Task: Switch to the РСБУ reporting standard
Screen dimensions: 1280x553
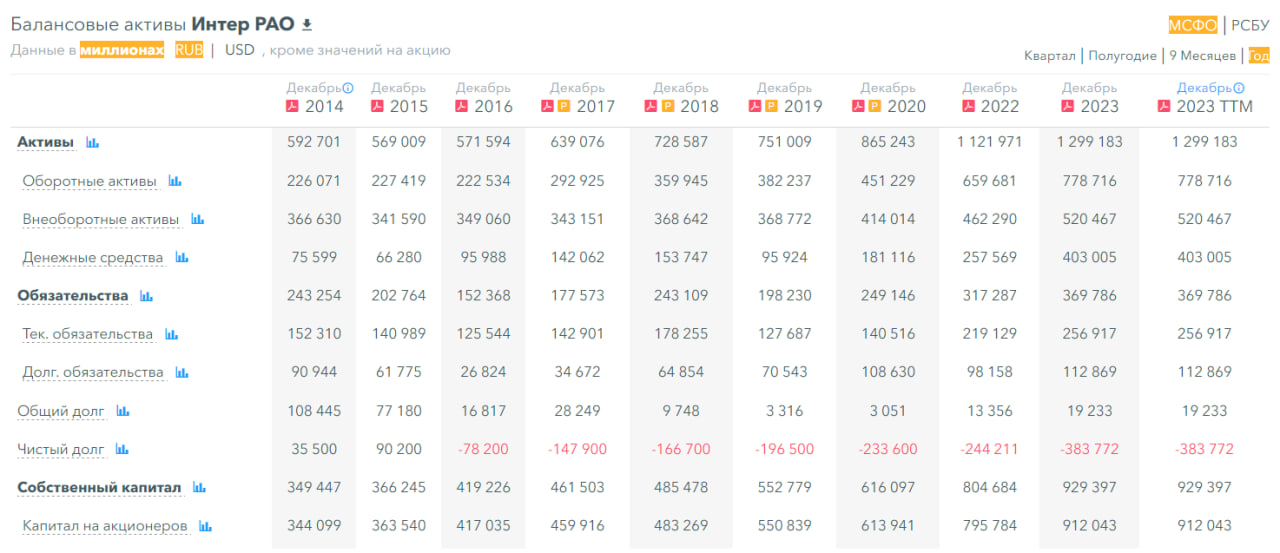Action: pyautogui.click(x=1250, y=26)
